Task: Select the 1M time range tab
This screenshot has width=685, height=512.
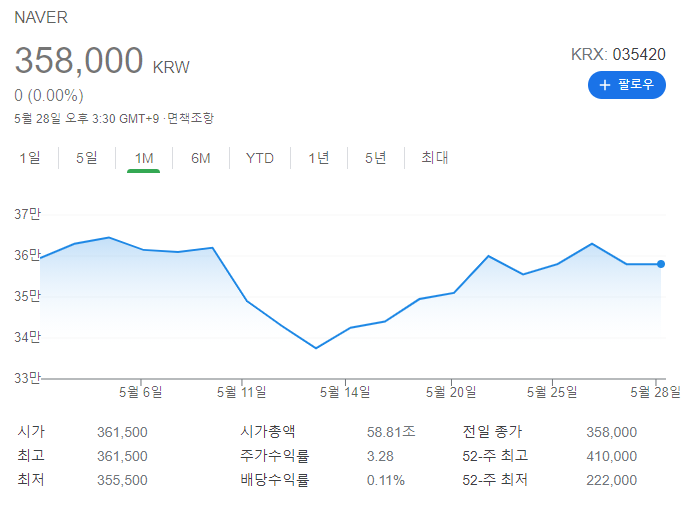Action: pos(144,158)
